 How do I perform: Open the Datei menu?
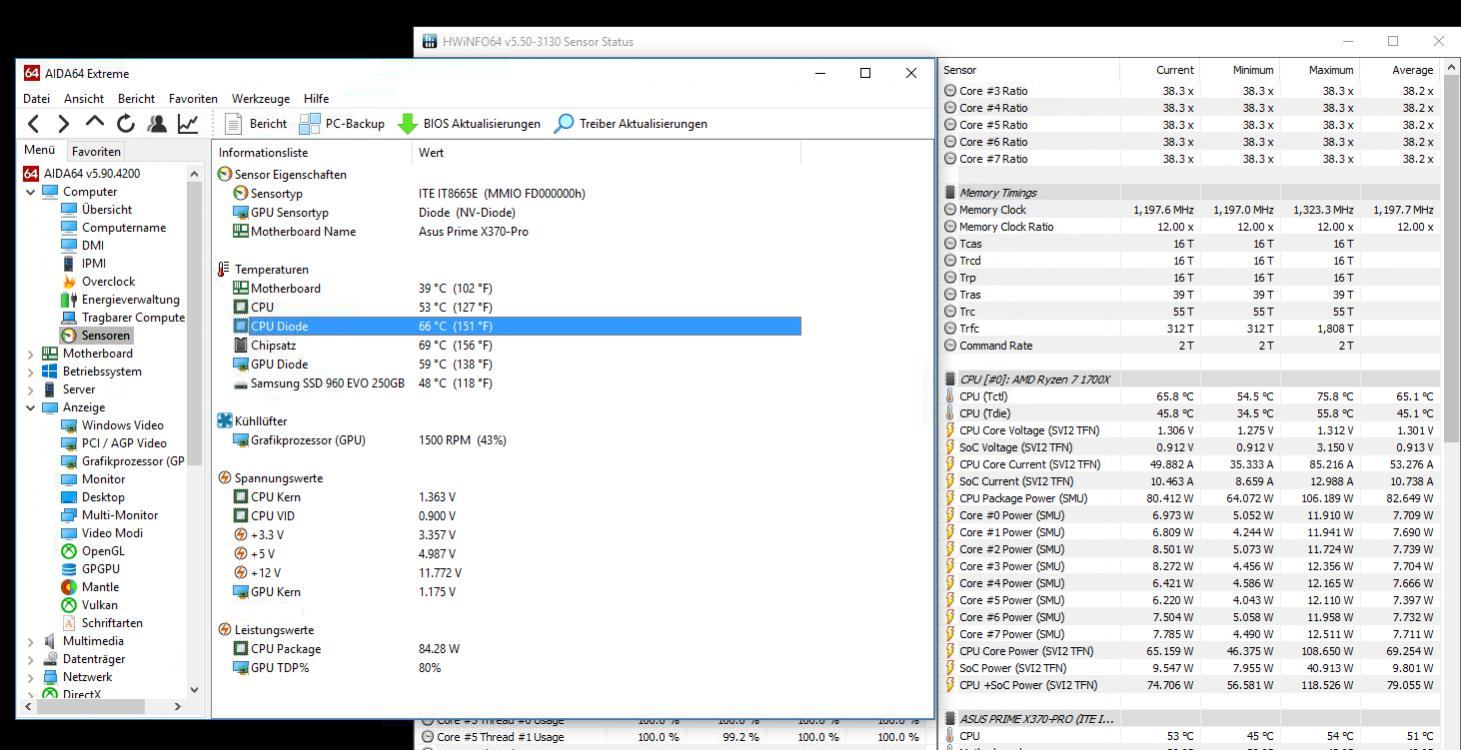pos(36,99)
